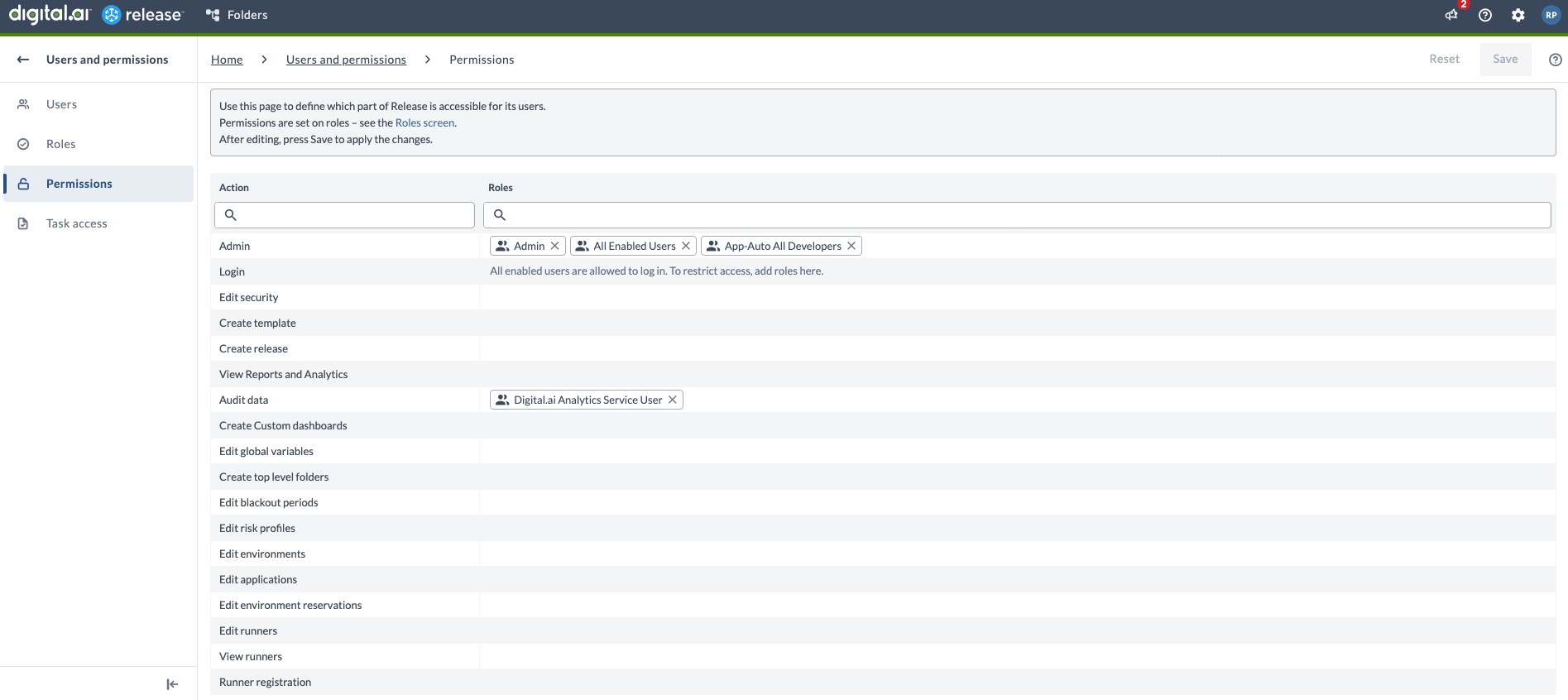Remove Digital.ai Analytics Service User chip

tap(673, 400)
